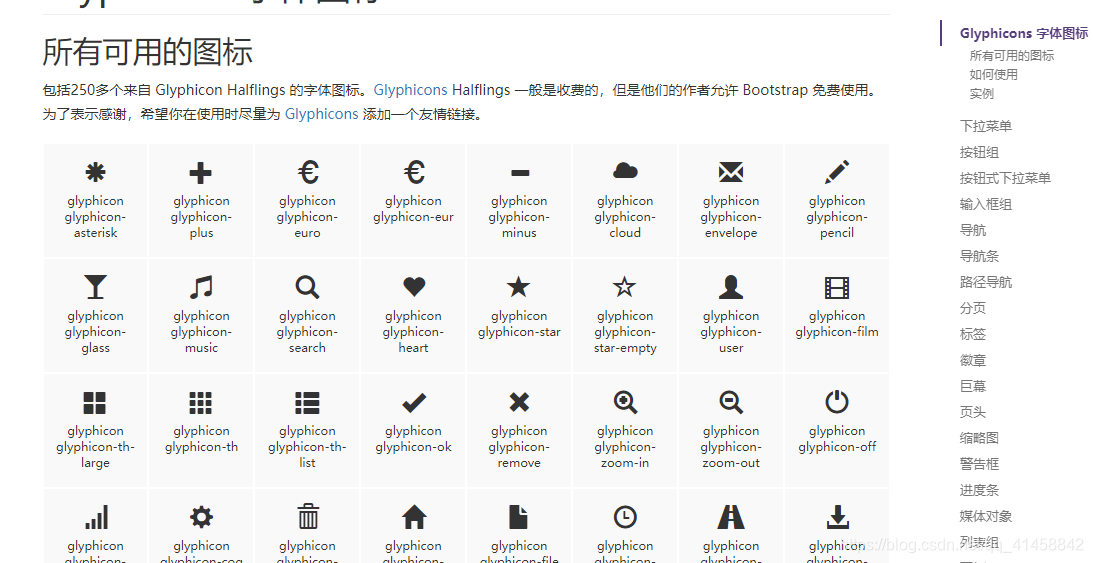
Task: Click the 'glyphicon glyphicon-asterisk' label text
Action: [x=95, y=217]
